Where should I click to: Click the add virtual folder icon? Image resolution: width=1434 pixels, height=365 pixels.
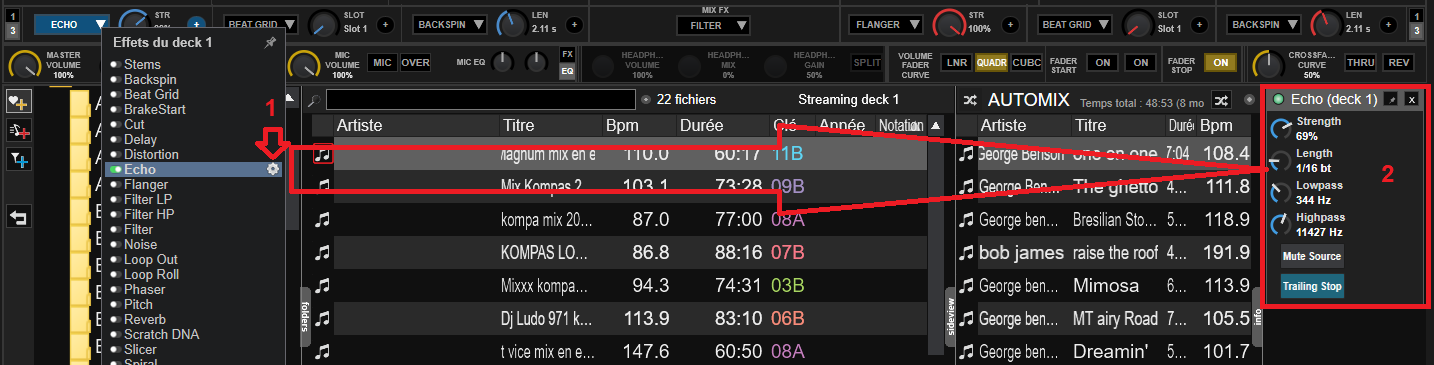coord(18,130)
